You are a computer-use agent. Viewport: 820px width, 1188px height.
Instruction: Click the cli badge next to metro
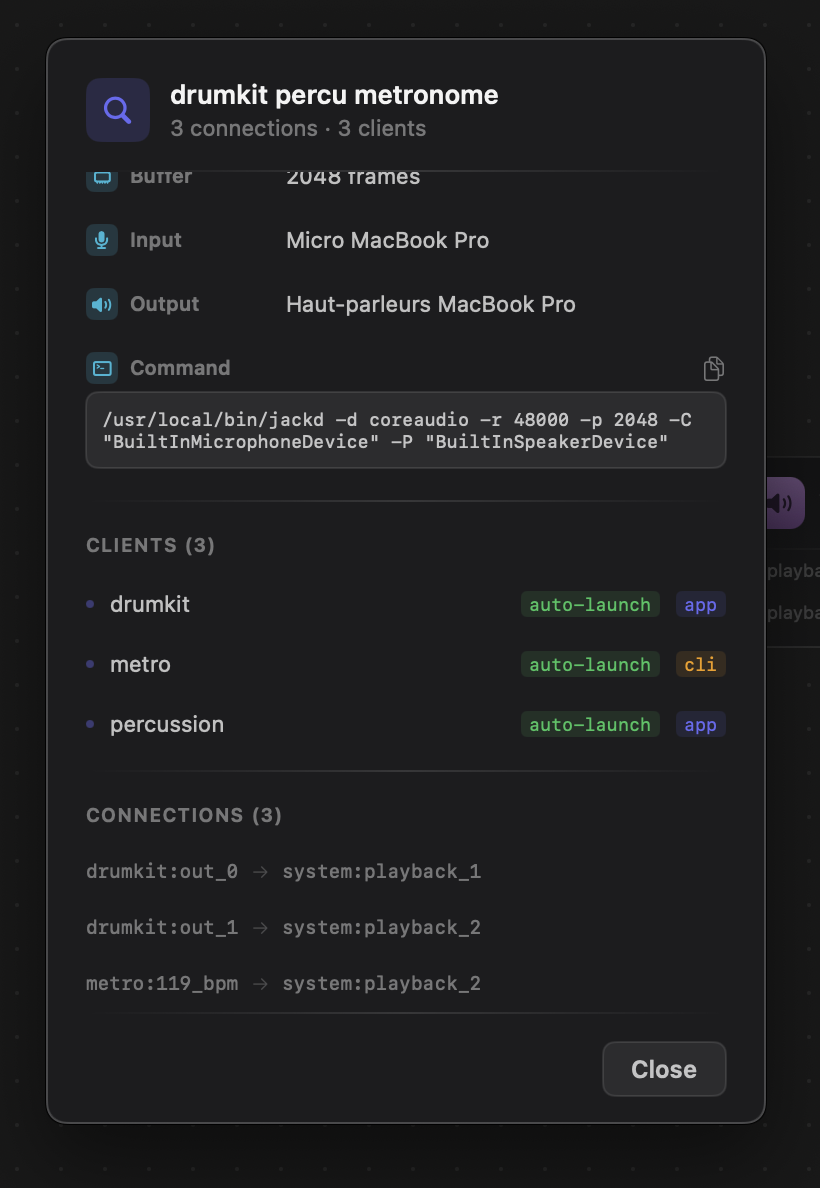(700, 664)
